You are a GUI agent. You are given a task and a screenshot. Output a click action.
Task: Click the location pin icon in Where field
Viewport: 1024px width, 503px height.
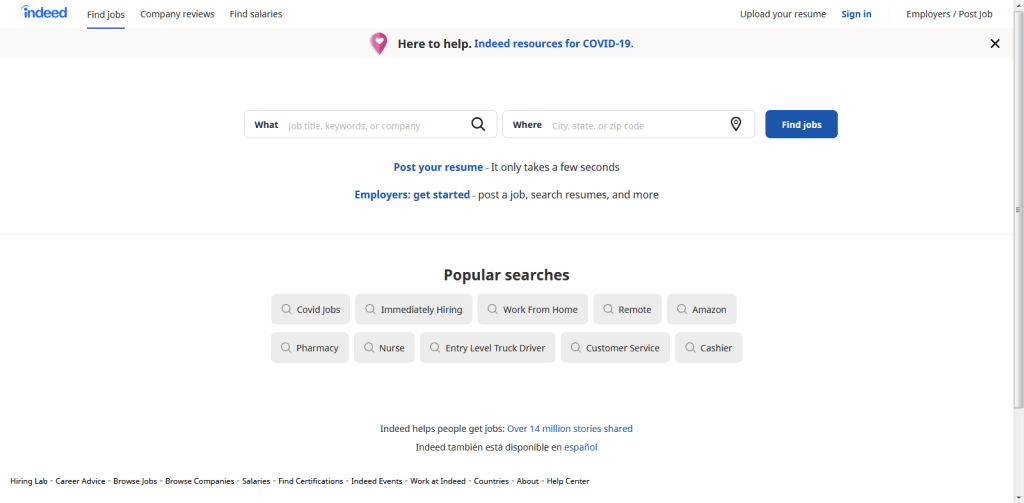coord(736,124)
